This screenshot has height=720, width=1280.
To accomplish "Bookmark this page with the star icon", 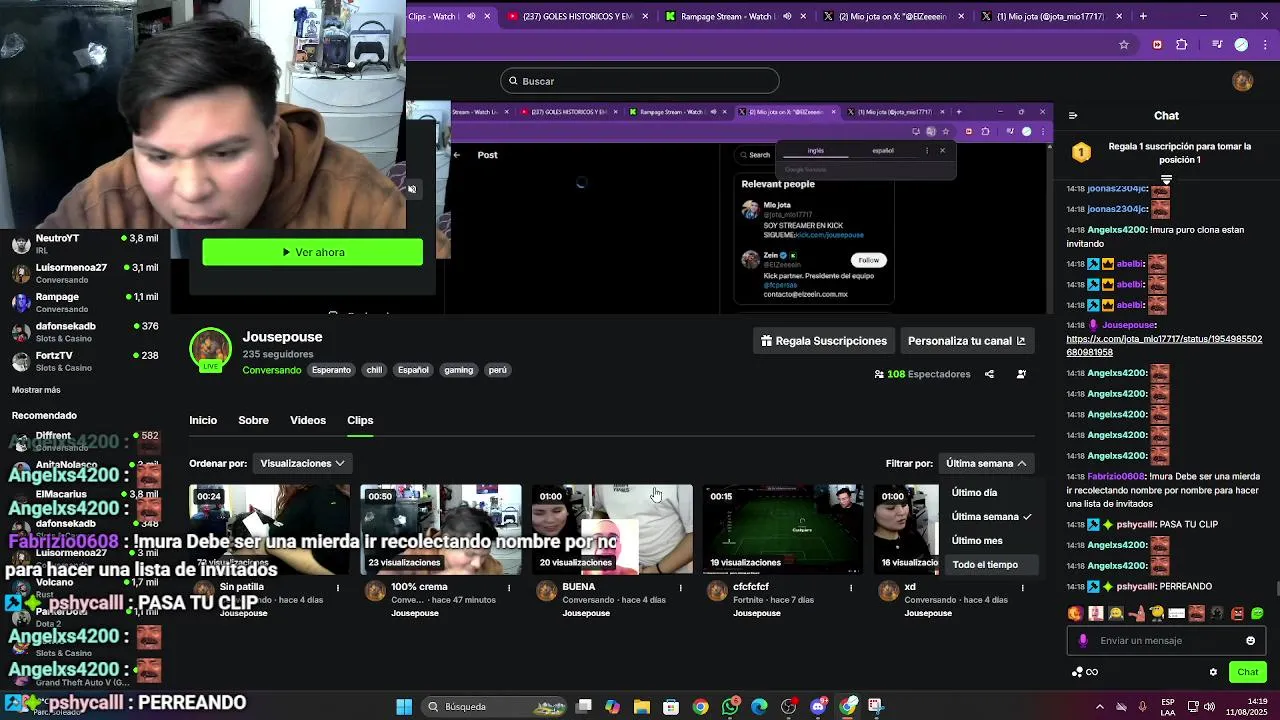I will 1124,45.
